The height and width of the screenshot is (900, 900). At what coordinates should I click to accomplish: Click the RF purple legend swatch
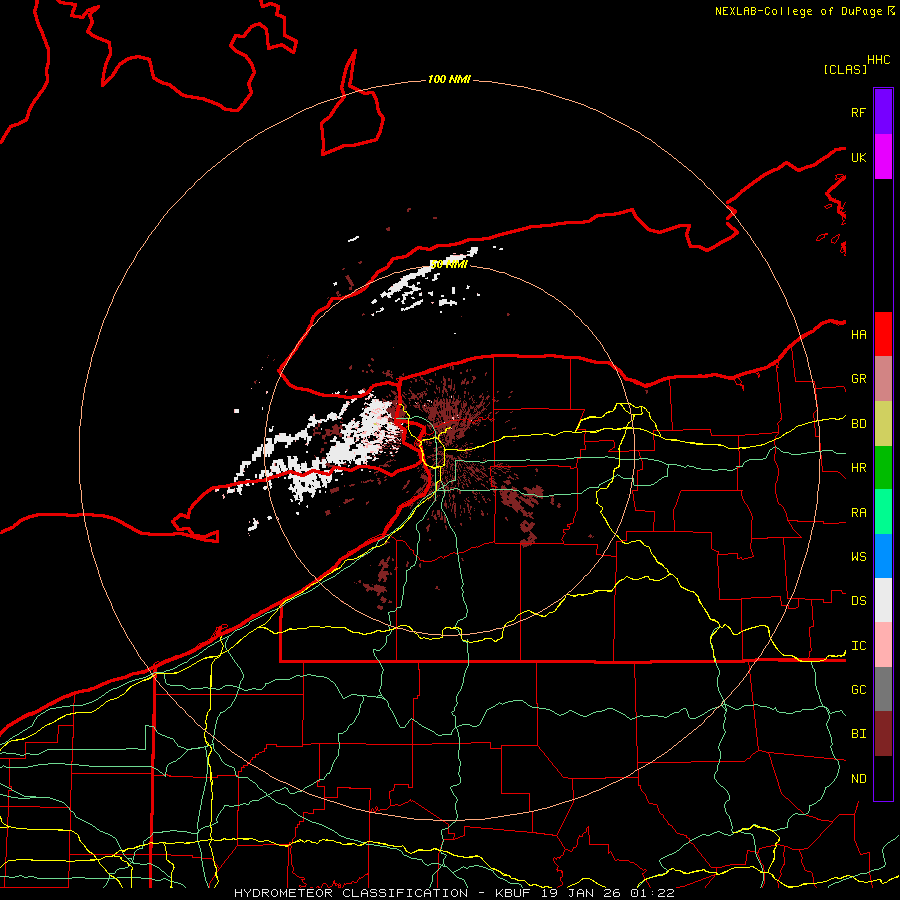(x=883, y=112)
